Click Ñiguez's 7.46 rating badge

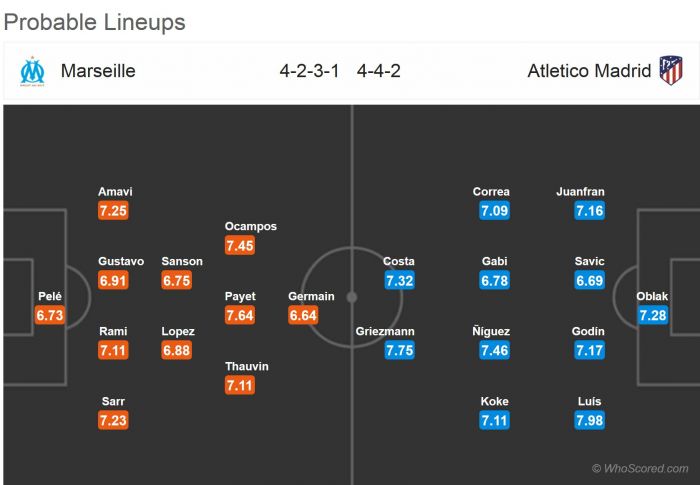click(x=495, y=351)
